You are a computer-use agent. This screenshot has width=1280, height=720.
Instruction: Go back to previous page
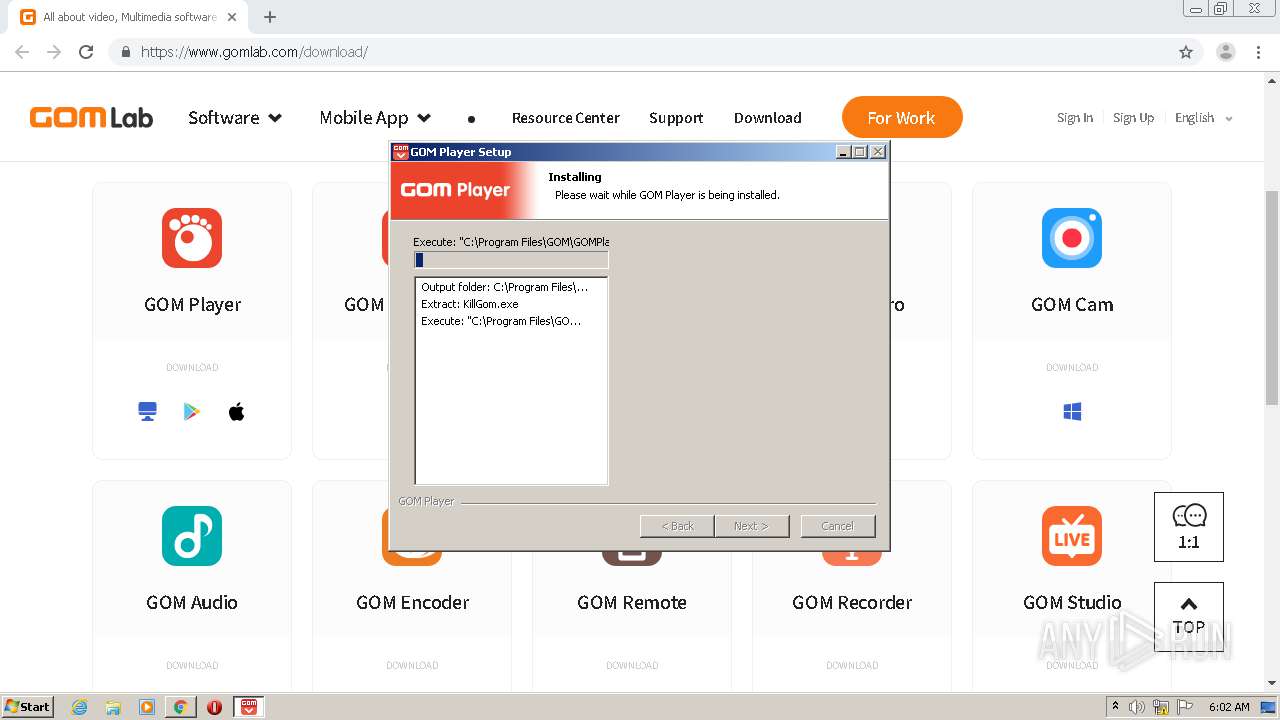coord(22,52)
